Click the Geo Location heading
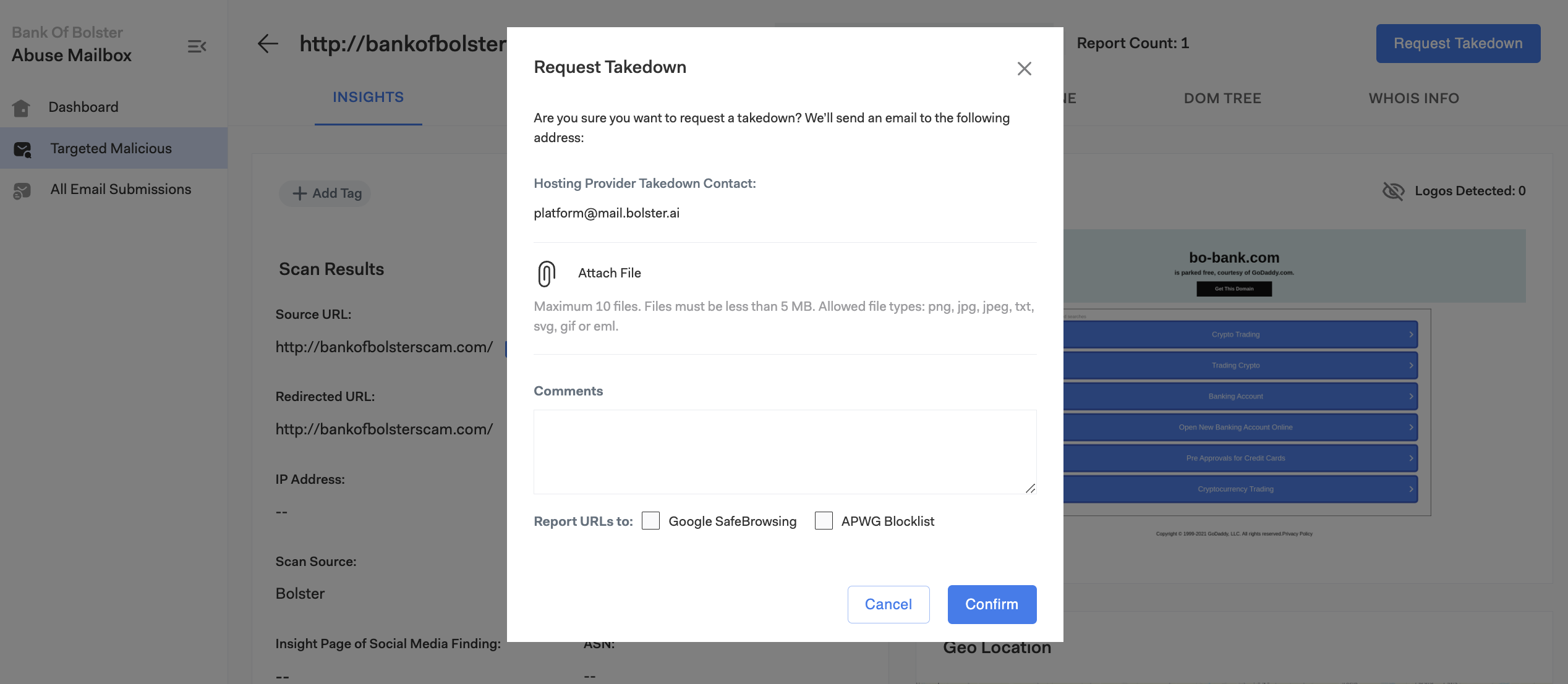The image size is (1568, 684). click(x=997, y=648)
